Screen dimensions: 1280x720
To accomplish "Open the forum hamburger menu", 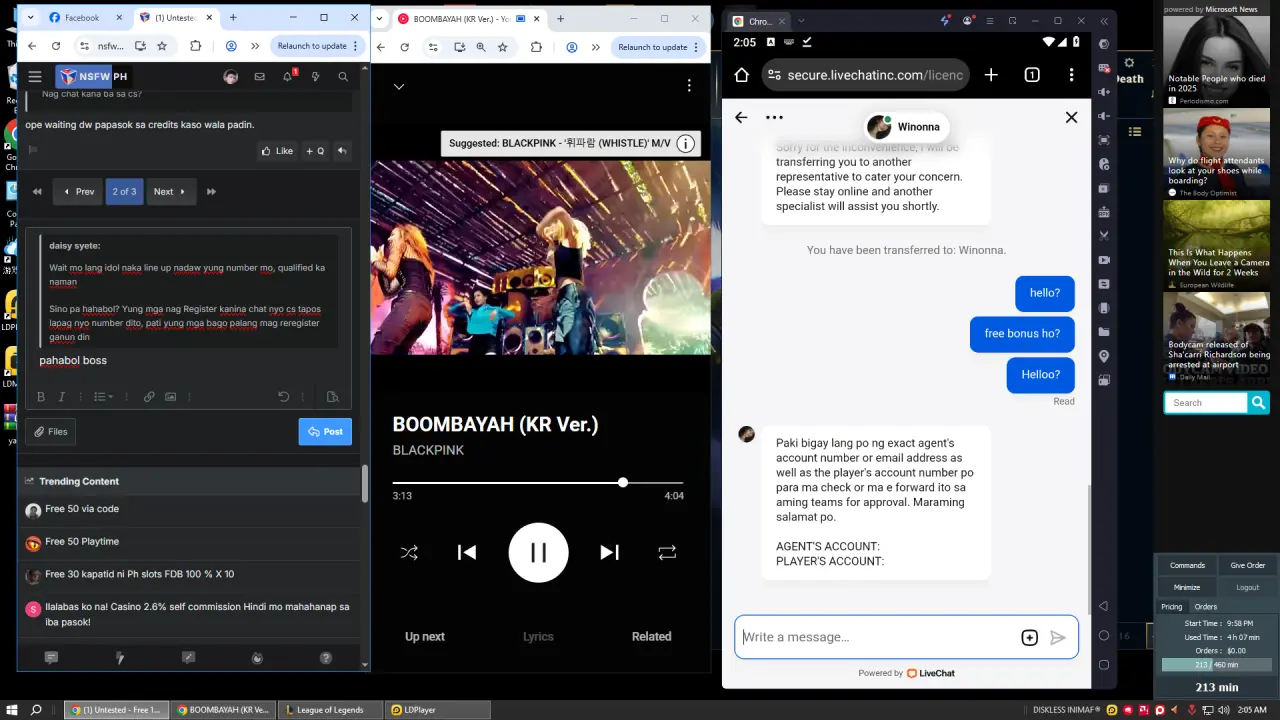I will click(35, 77).
